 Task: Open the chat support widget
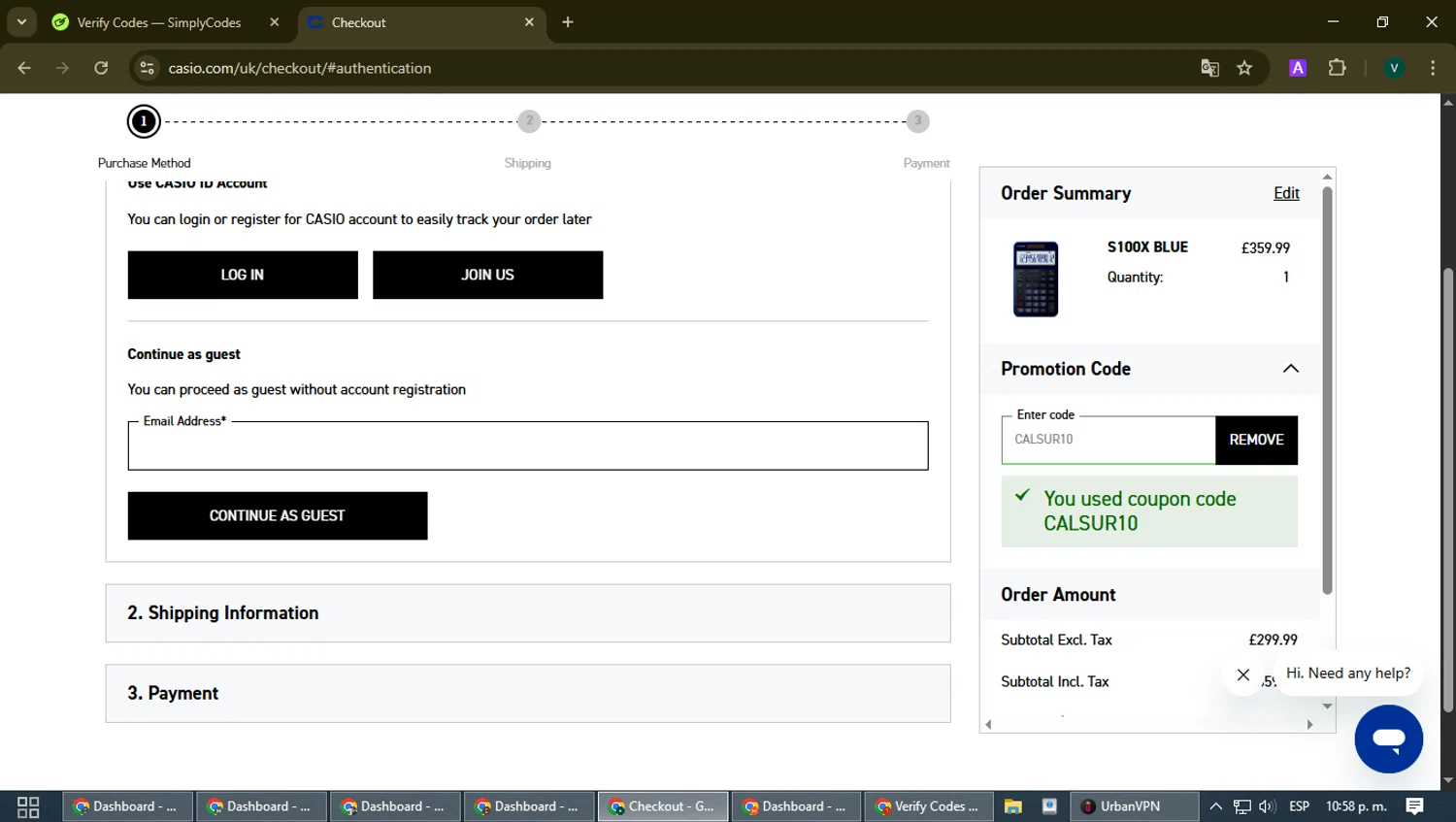point(1389,740)
